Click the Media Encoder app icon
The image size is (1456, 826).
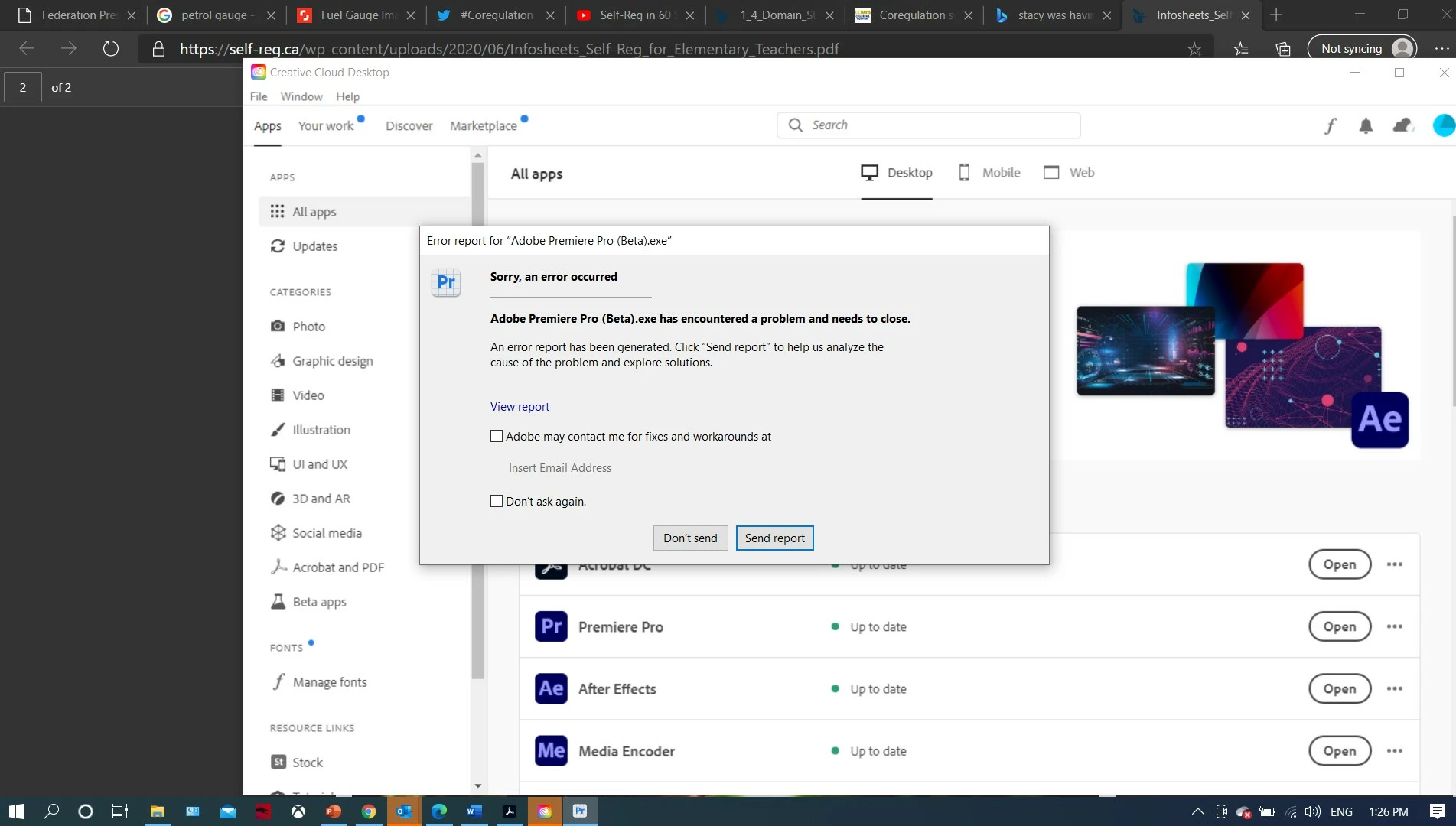(x=551, y=750)
